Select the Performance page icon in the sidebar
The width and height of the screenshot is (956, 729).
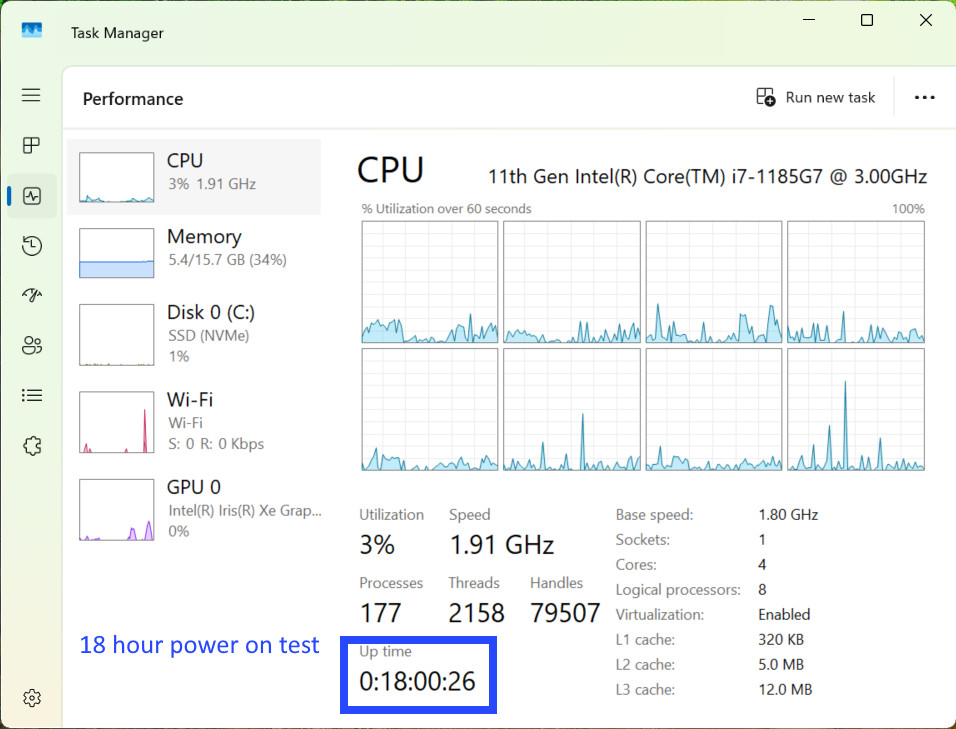(x=32, y=196)
